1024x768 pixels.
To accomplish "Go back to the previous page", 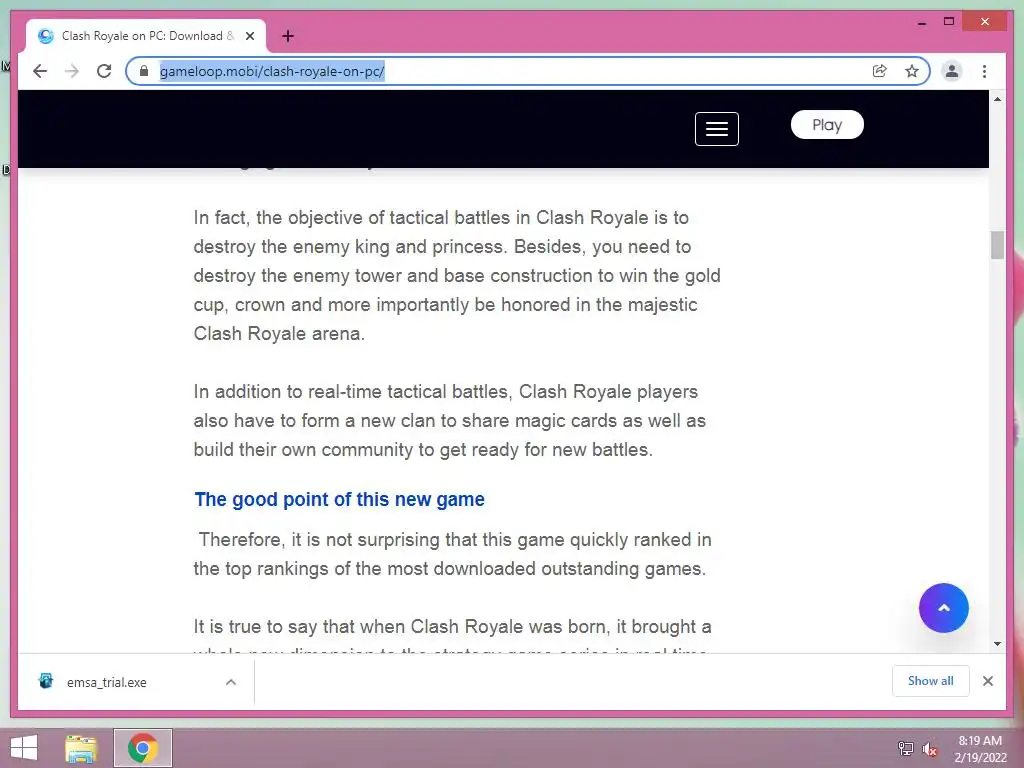I will 40,71.
